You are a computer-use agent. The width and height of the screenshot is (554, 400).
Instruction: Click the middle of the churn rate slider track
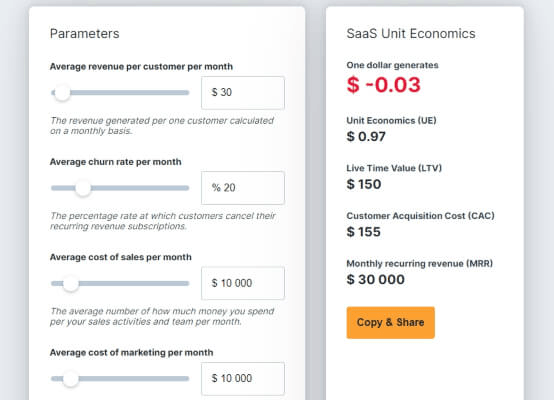(120, 188)
